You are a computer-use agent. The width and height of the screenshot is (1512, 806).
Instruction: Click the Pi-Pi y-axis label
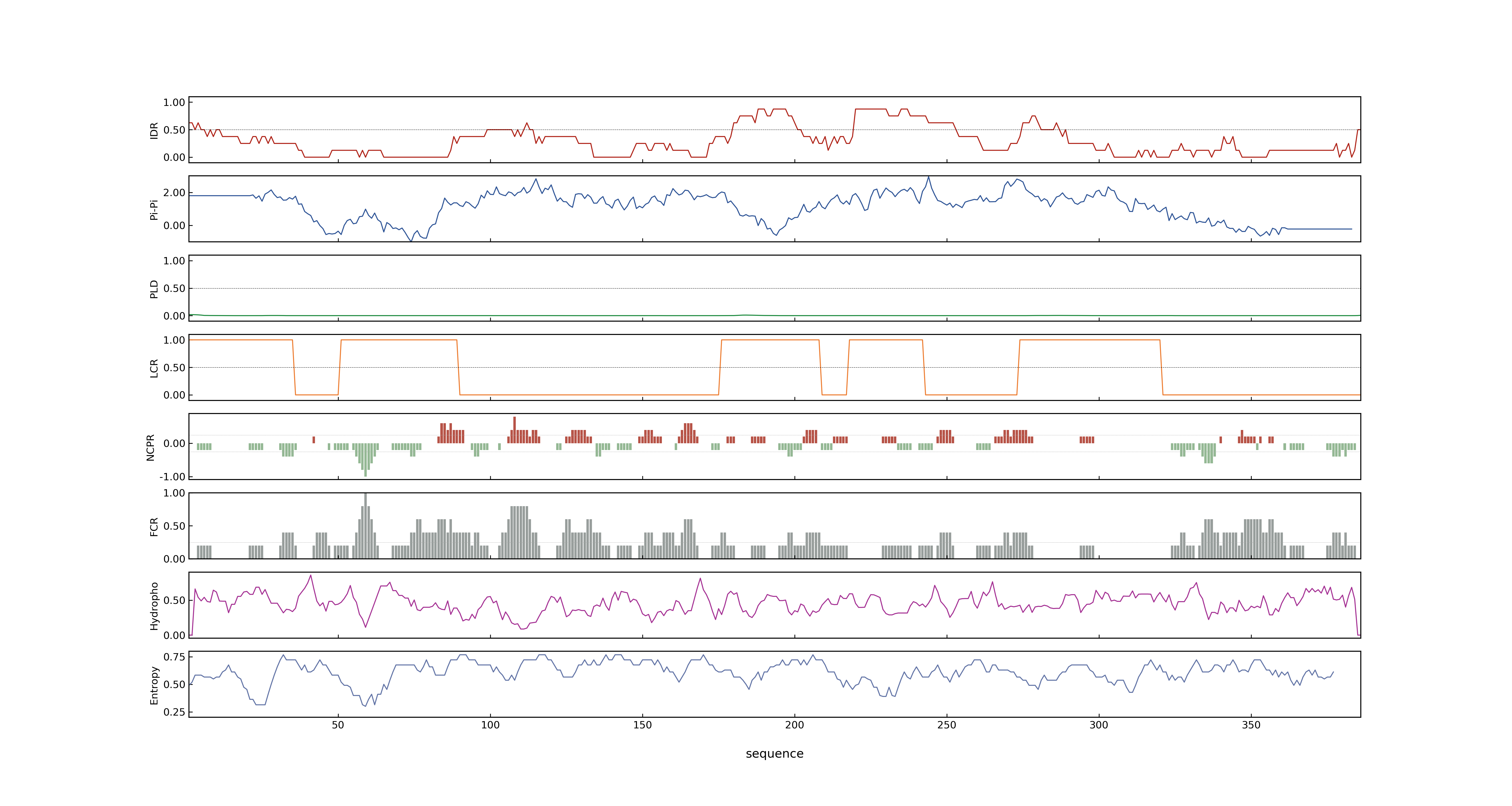pos(154,209)
